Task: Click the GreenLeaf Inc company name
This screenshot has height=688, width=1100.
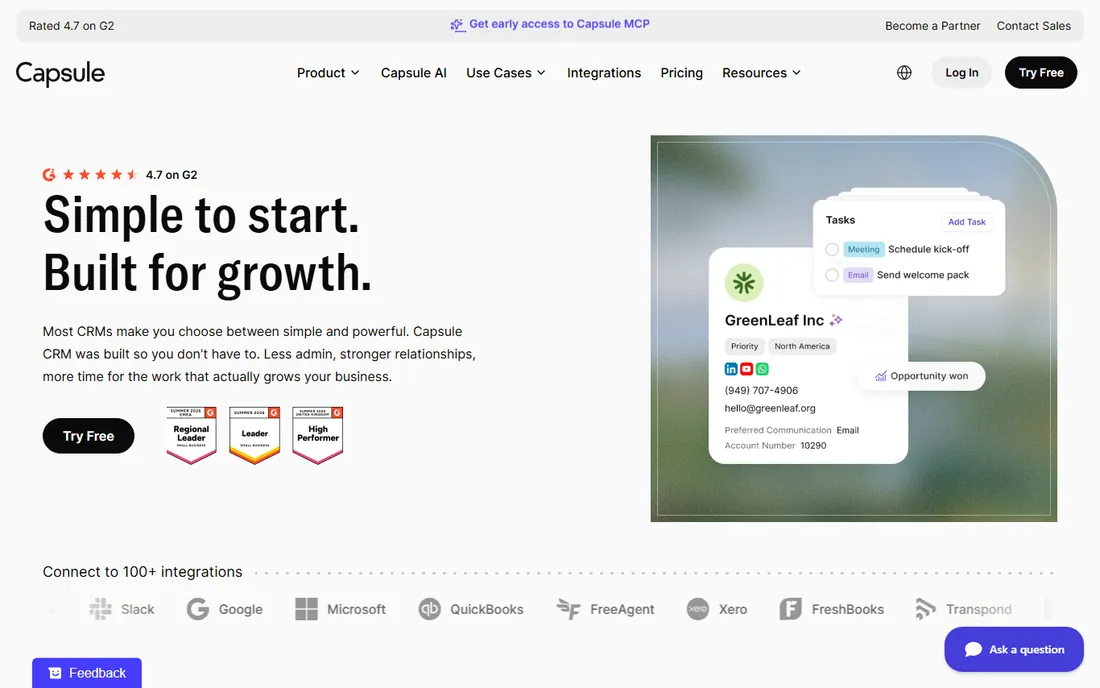Action: tap(774, 320)
